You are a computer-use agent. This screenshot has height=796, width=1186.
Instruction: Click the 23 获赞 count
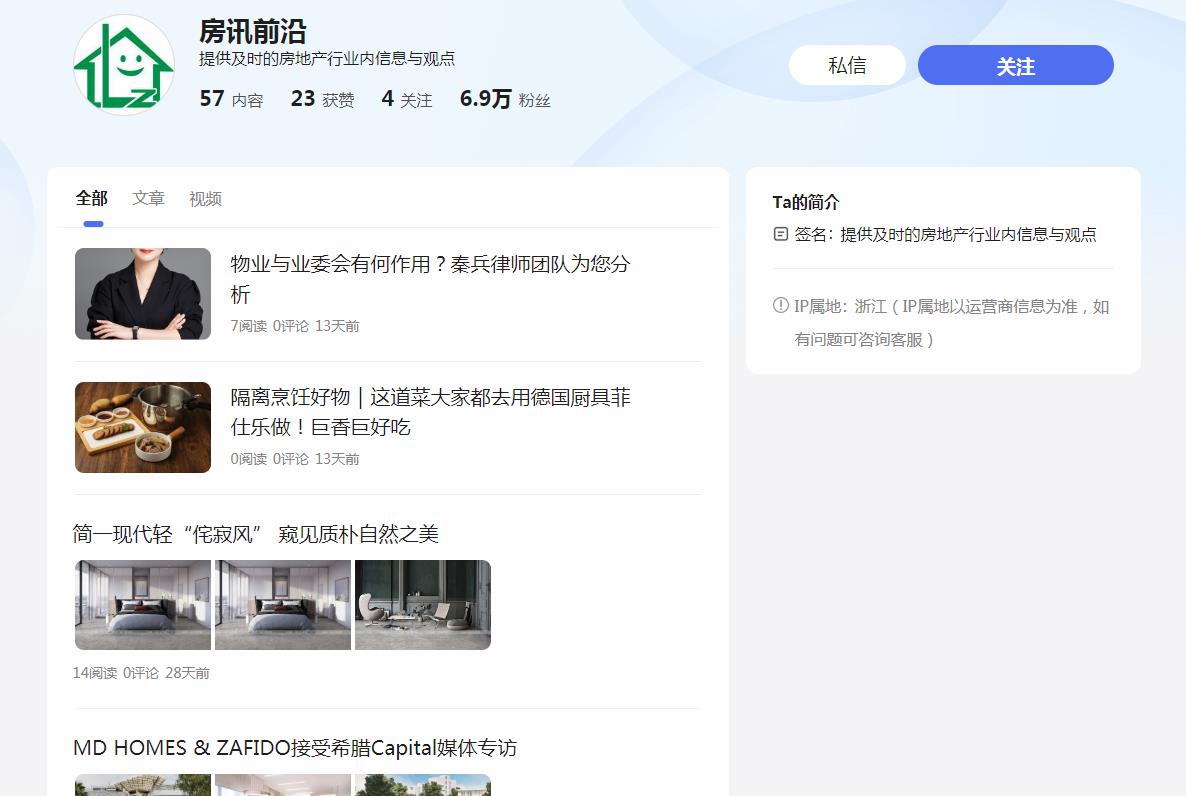[x=322, y=99]
